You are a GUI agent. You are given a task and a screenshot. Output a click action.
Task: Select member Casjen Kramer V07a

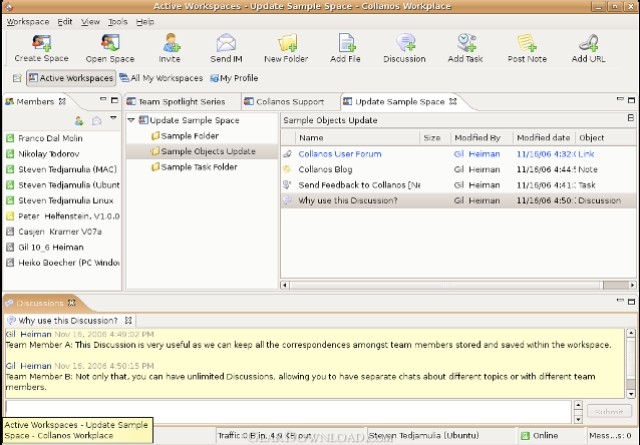pyautogui.click(x=54, y=231)
